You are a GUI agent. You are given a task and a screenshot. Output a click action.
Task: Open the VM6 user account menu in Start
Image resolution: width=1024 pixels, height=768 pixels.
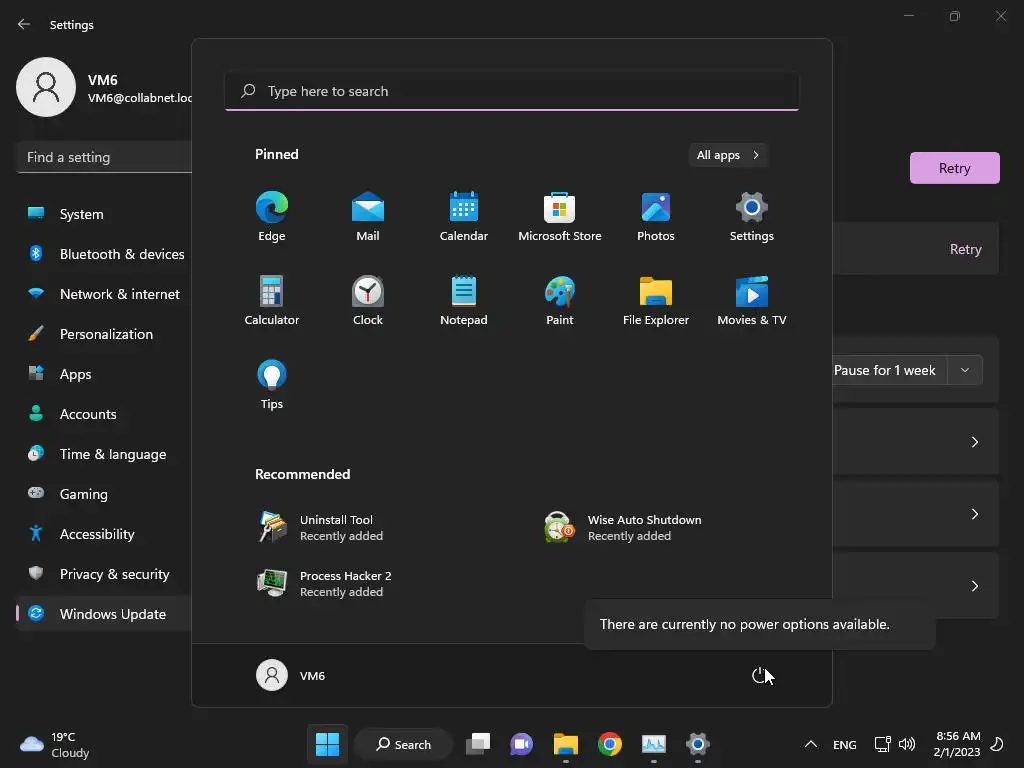tap(291, 675)
